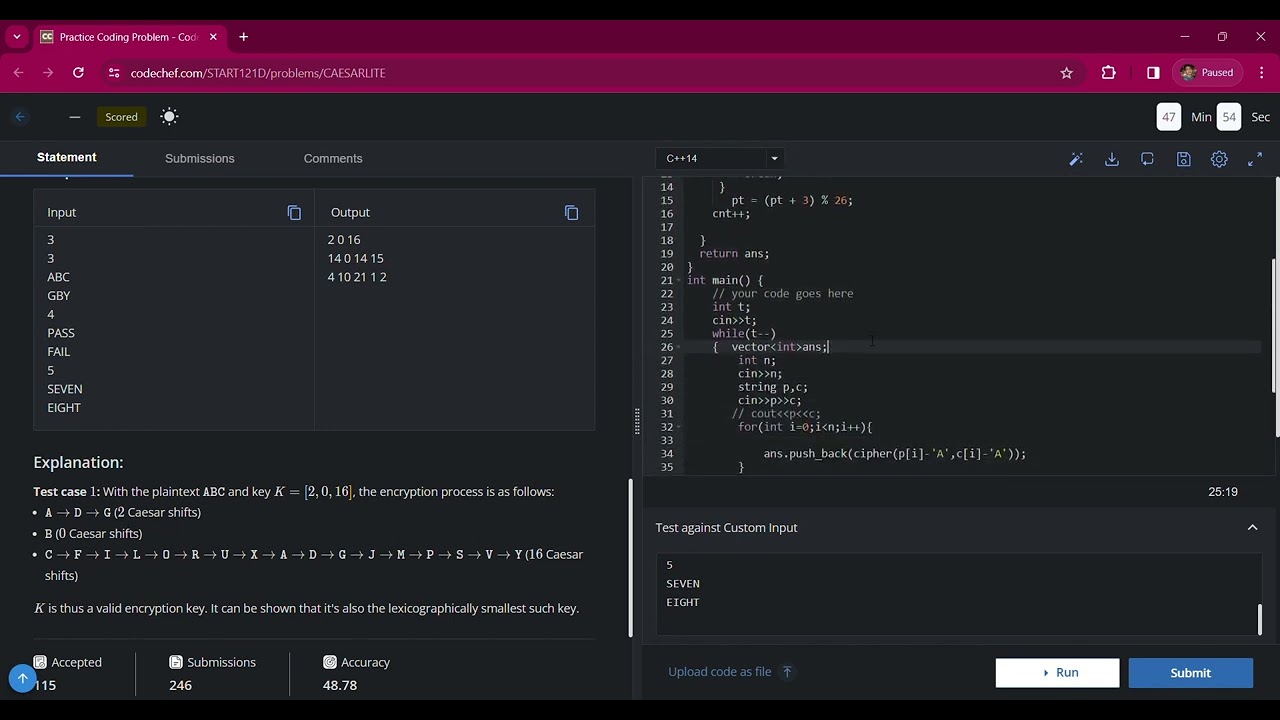This screenshot has width=1280, height=720.
Task: Expand the editor to fullscreen
Action: click(1255, 159)
